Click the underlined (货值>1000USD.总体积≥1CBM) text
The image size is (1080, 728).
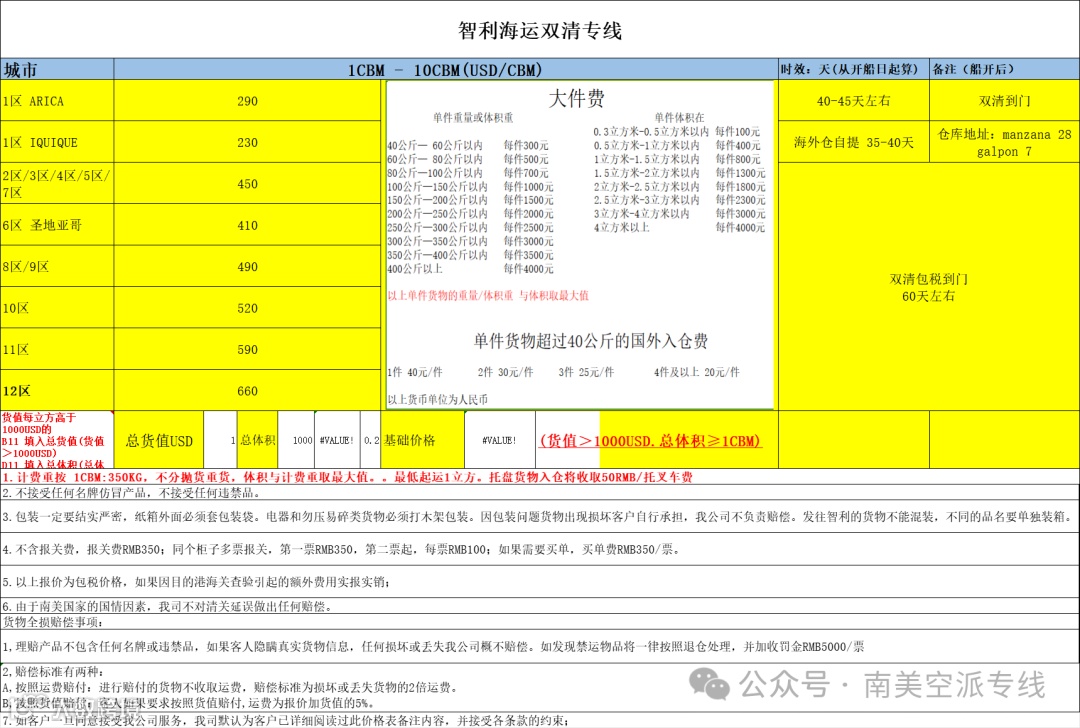650,441
